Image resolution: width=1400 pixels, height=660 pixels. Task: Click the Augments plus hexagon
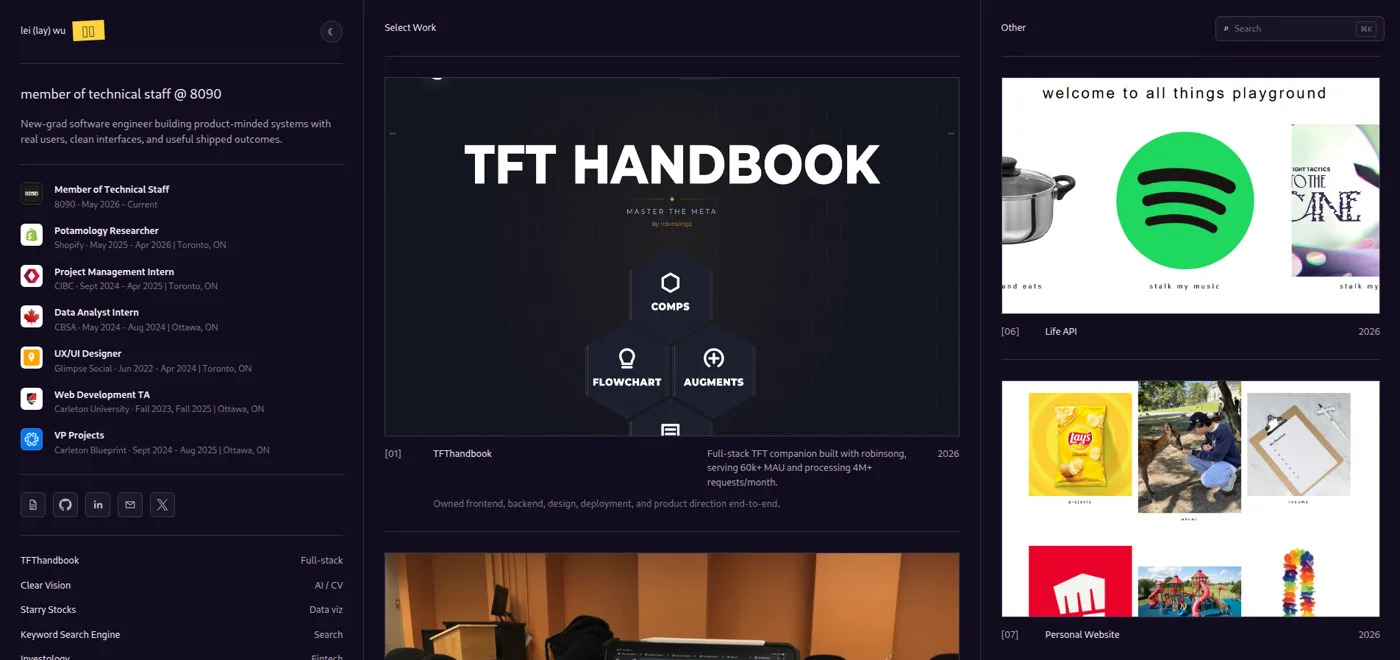coord(713,368)
